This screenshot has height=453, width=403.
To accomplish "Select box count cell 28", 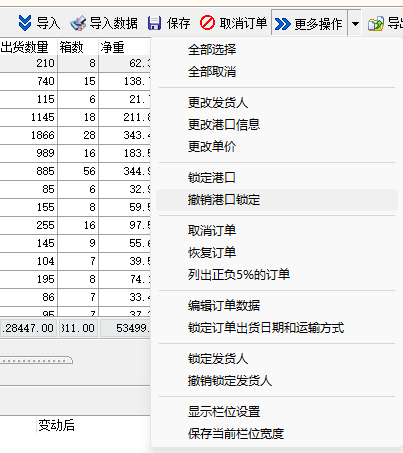I will [x=78, y=135].
